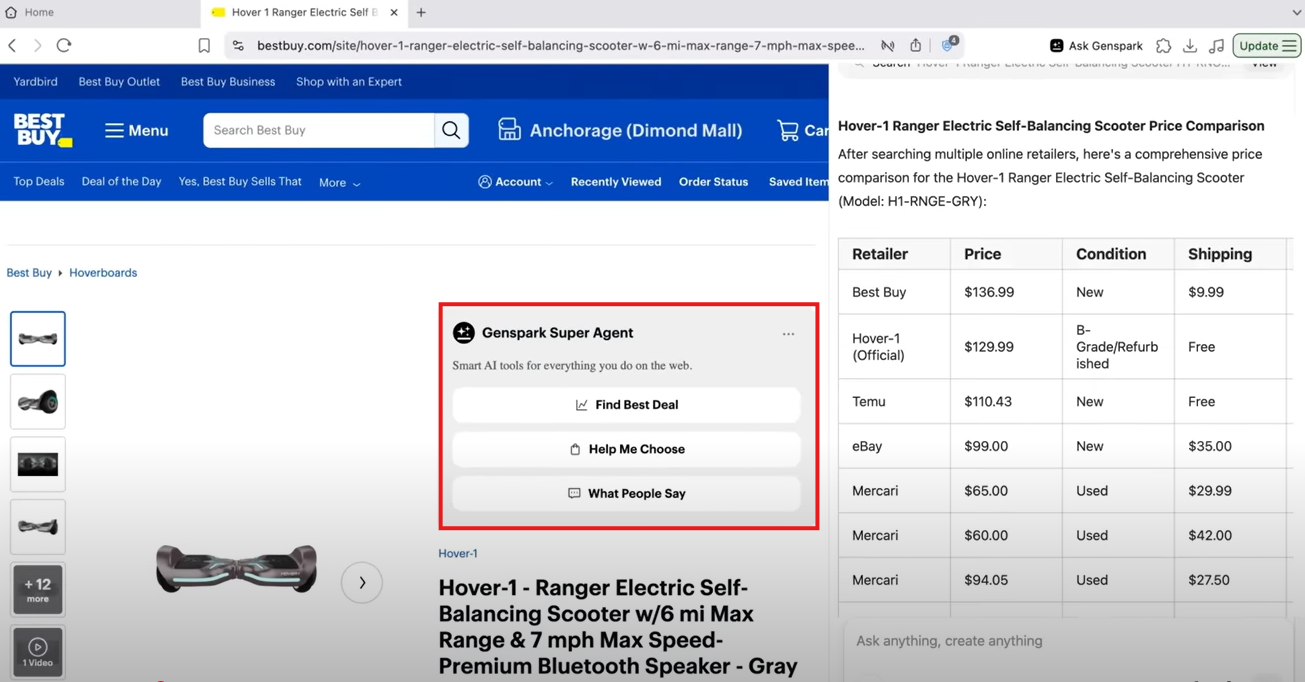
Task: Open the shield icon with badge
Action: (949, 45)
